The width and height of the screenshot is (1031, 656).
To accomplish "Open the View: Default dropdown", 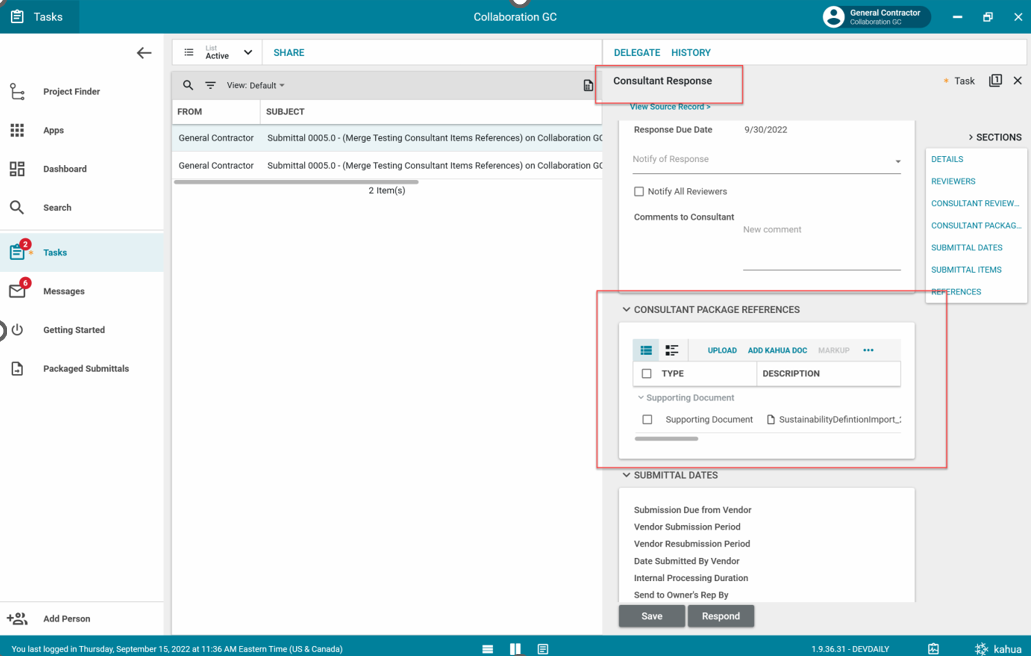I will click(255, 86).
